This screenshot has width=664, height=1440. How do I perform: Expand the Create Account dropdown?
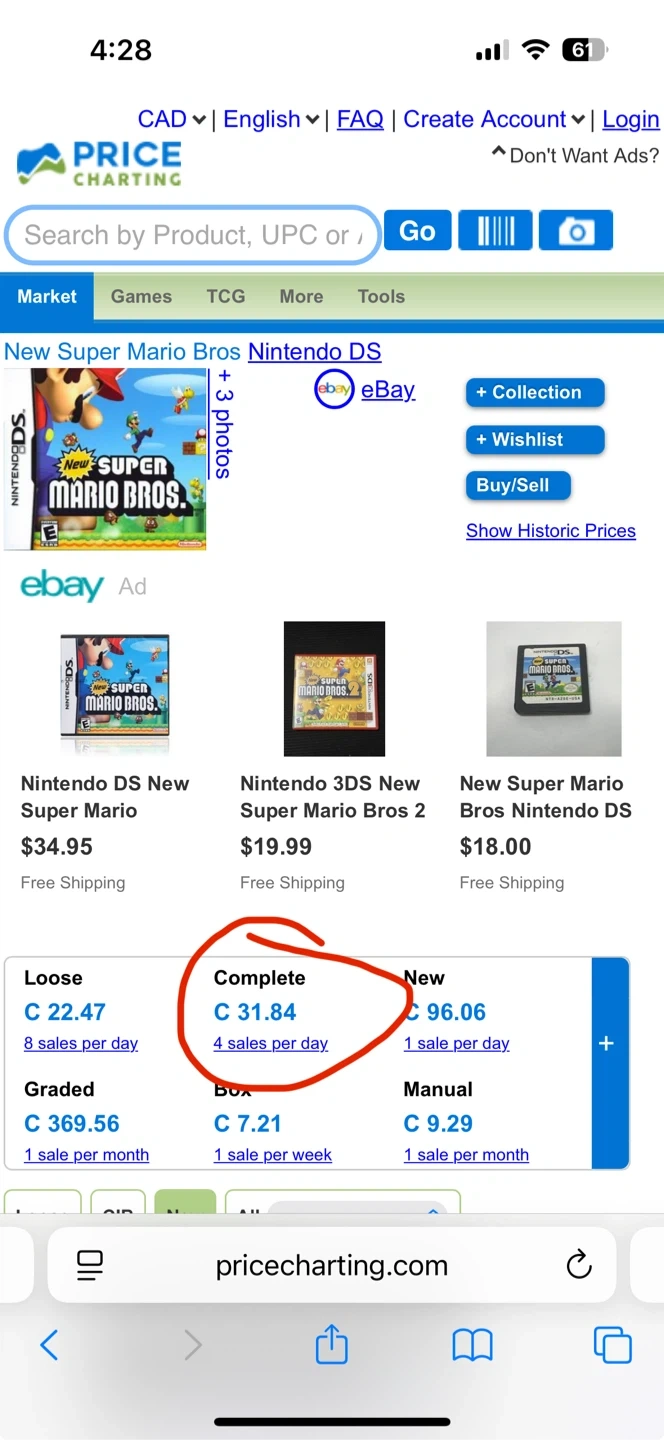[494, 120]
